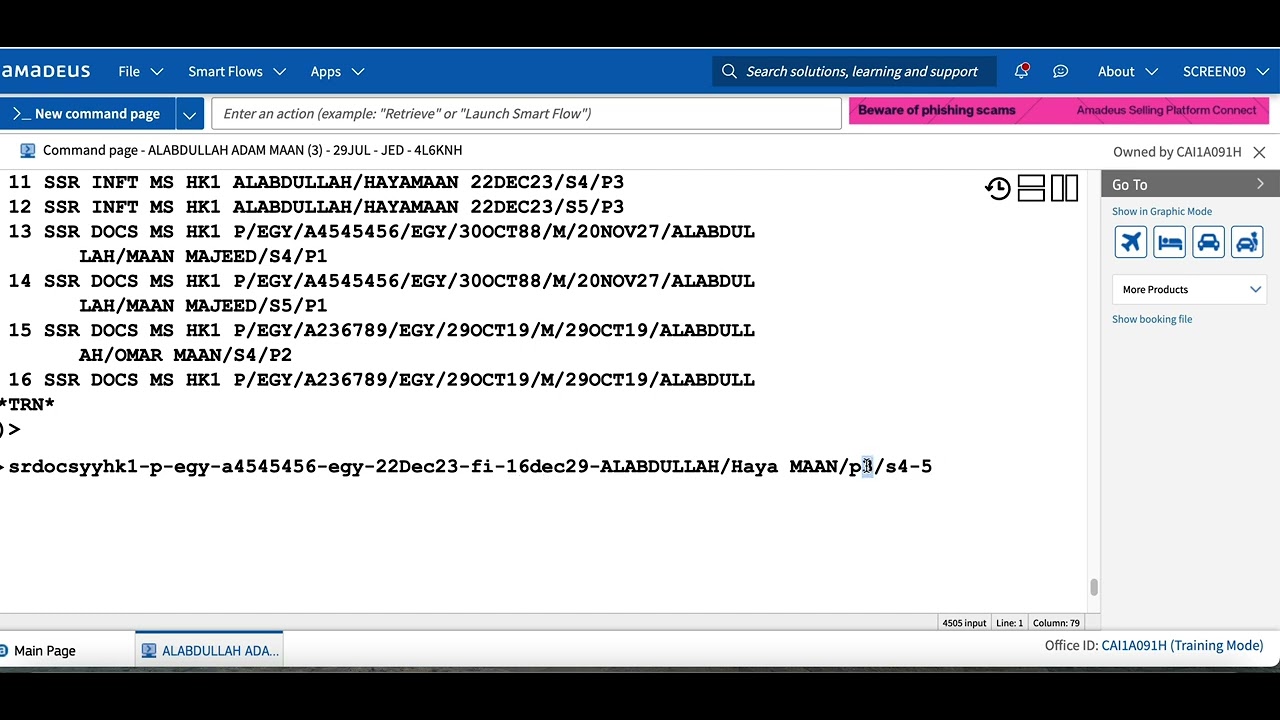Open the chat messages icon
Screen dimensions: 1280x720
coord(1060,71)
